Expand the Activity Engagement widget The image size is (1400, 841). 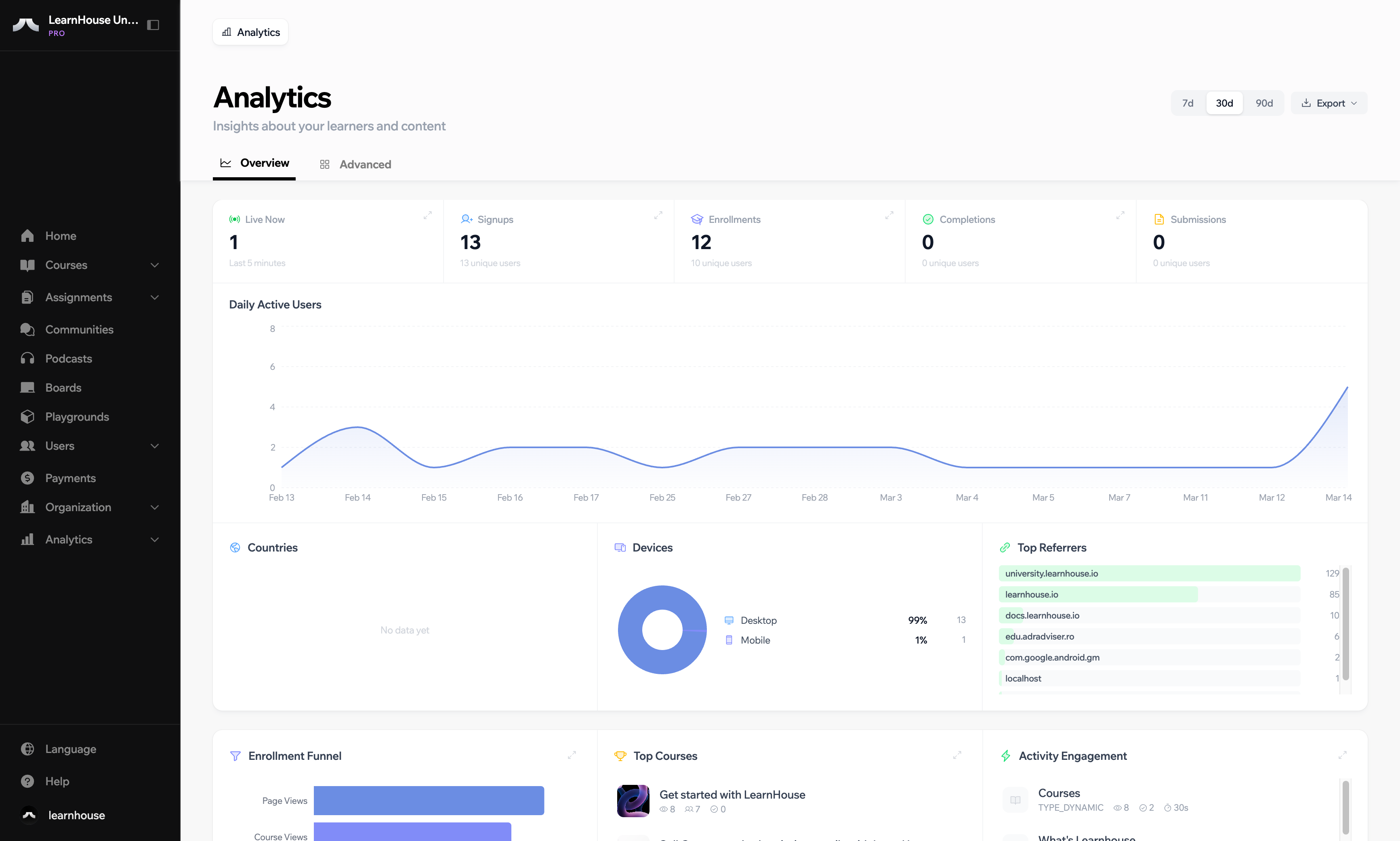point(1342,755)
